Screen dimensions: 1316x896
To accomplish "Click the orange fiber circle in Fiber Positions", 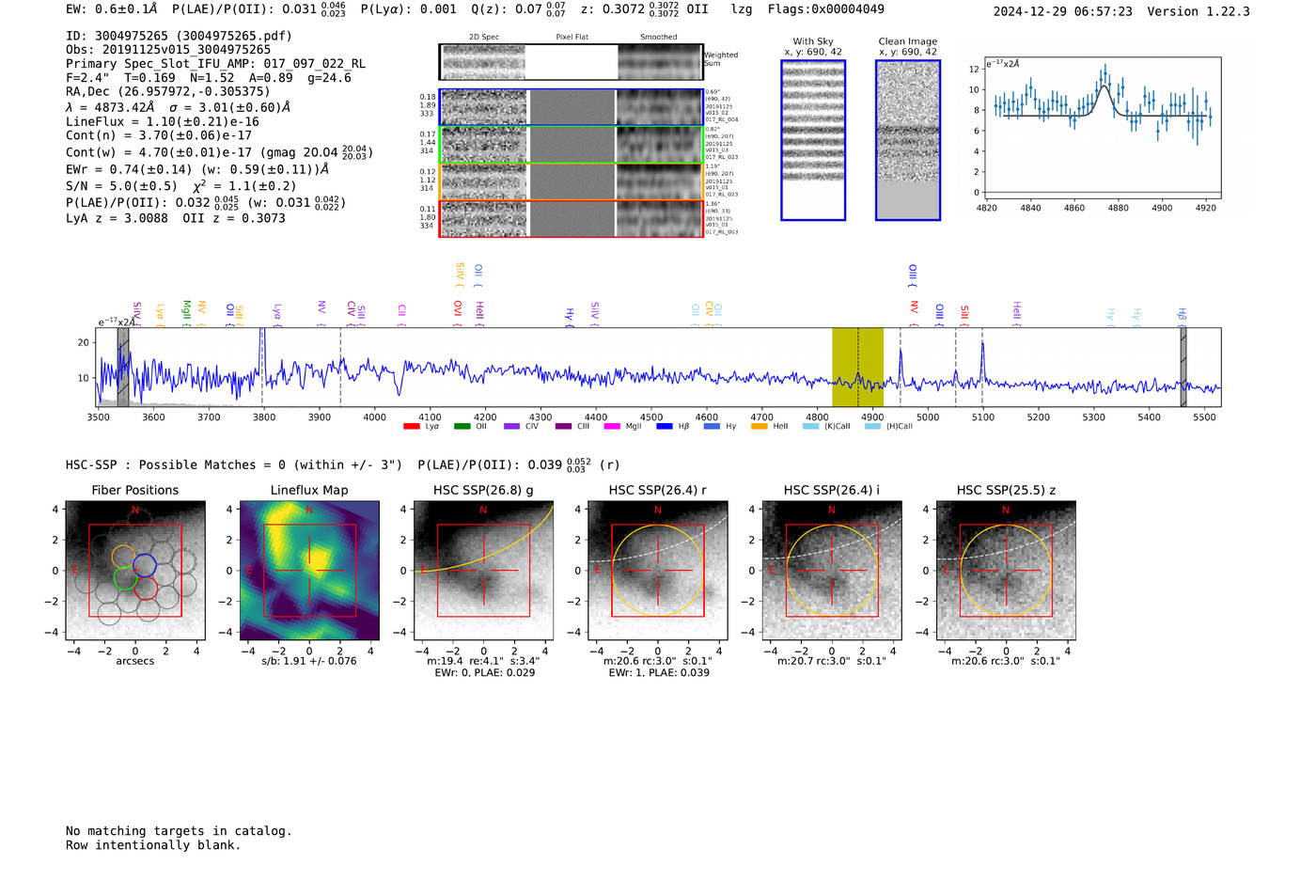I will [124, 557].
